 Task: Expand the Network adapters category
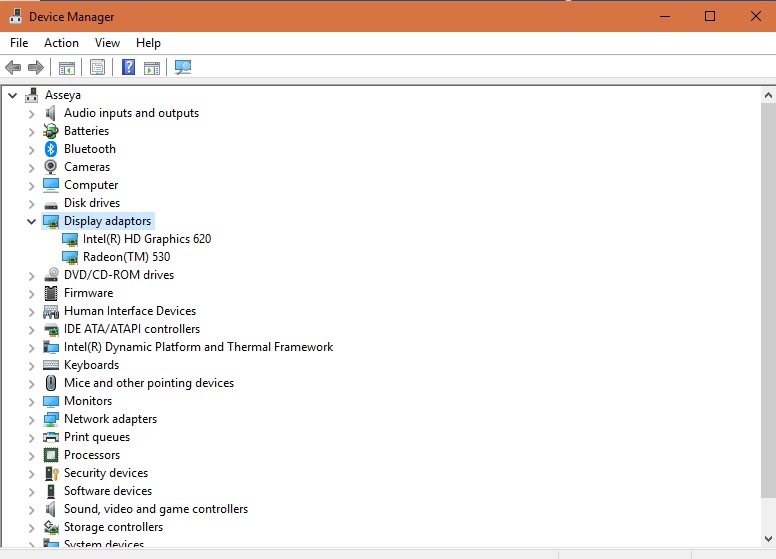click(31, 419)
